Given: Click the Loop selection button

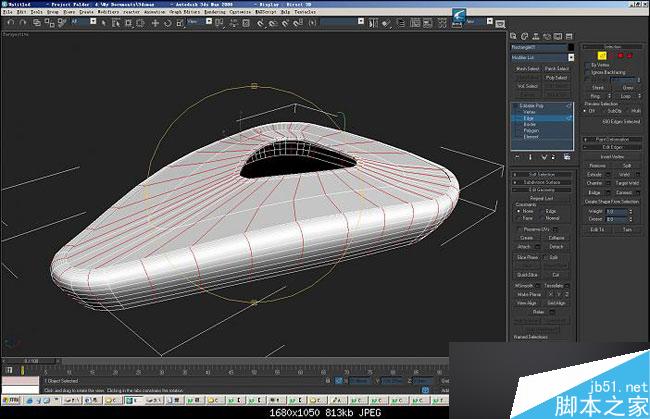Looking at the screenshot, I should (x=626, y=96).
